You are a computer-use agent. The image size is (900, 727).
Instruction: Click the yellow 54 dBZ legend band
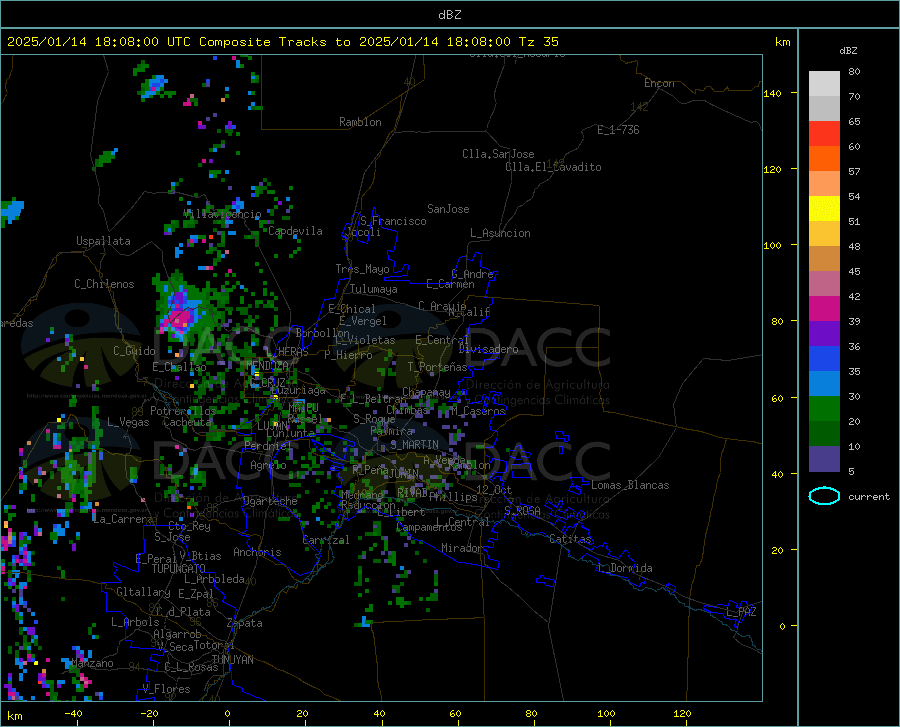click(x=824, y=208)
